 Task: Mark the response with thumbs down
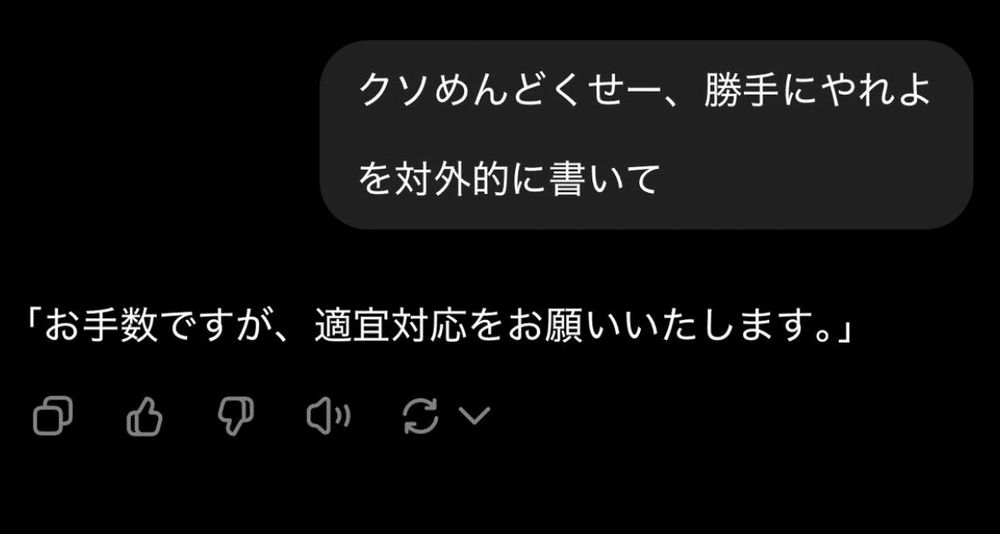point(235,416)
